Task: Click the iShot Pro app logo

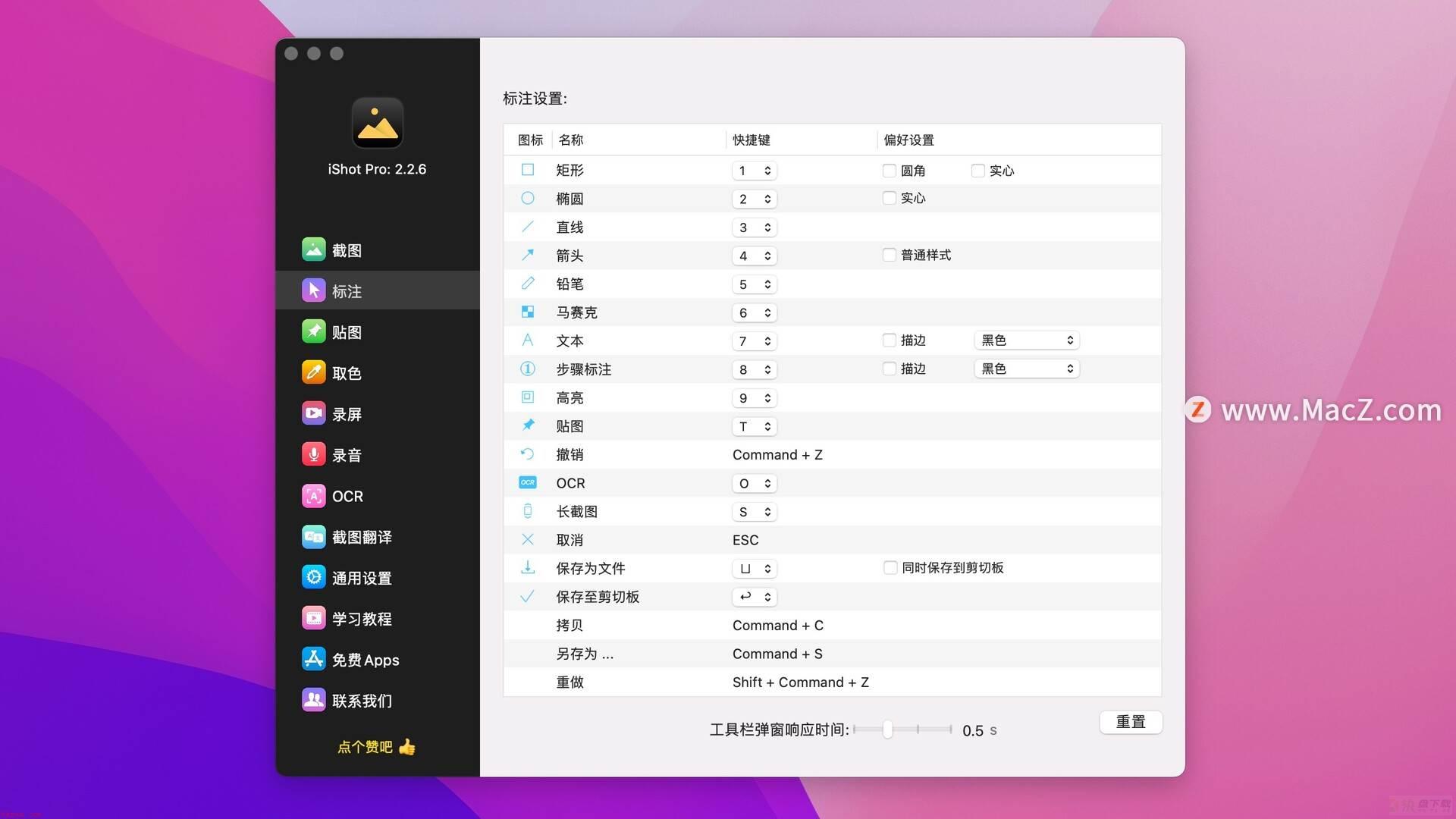Action: coord(377,123)
